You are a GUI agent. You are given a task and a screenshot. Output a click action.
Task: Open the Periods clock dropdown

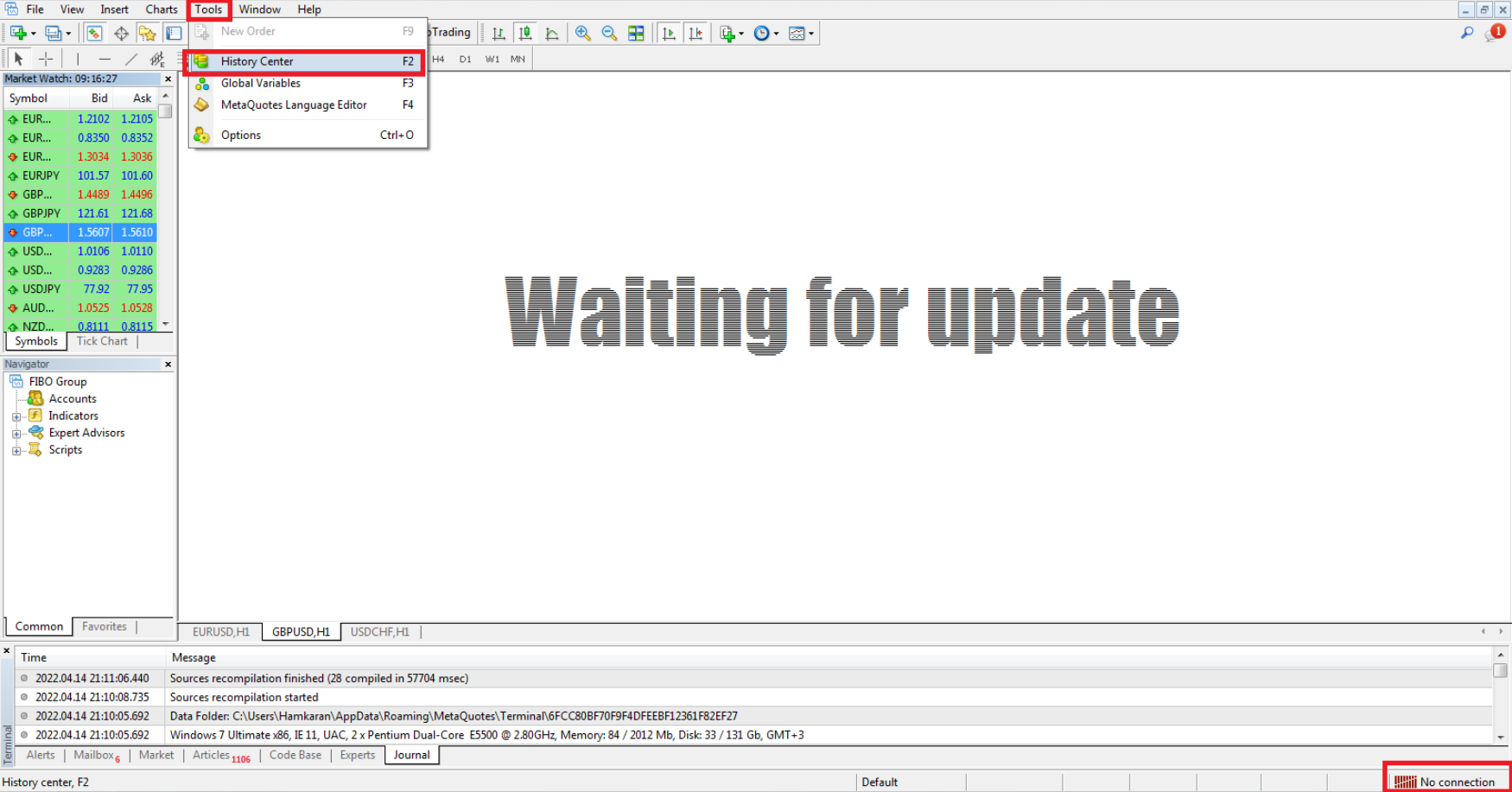(766, 33)
